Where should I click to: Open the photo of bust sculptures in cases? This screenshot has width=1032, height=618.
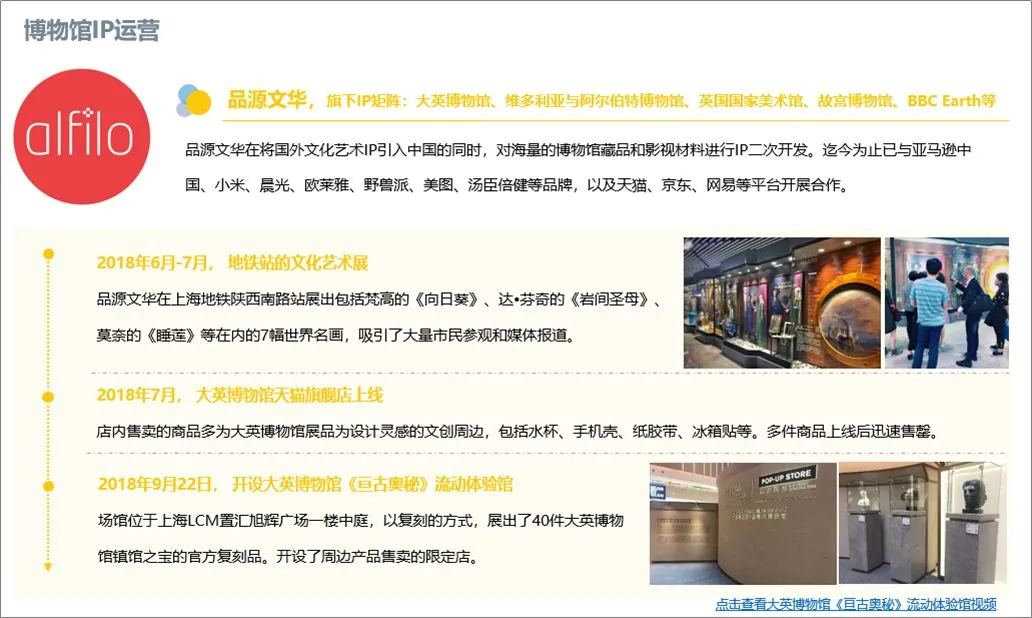tap(923, 523)
